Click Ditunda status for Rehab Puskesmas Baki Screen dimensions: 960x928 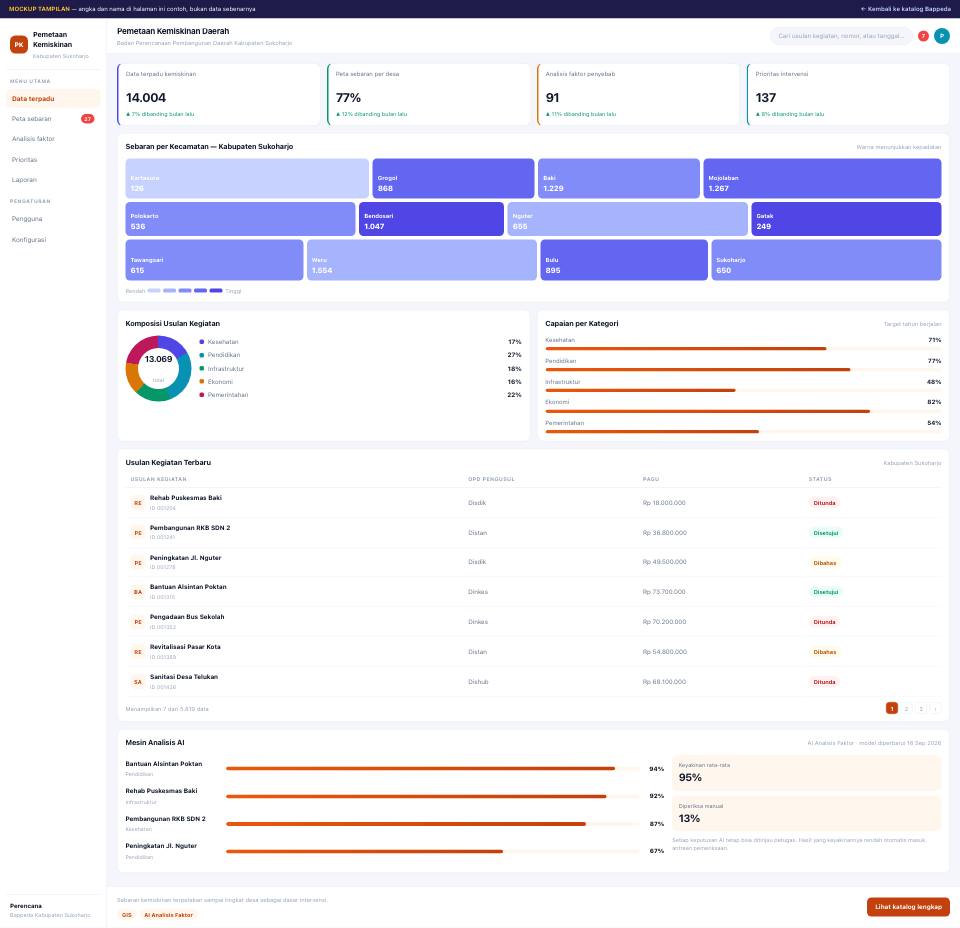point(824,503)
